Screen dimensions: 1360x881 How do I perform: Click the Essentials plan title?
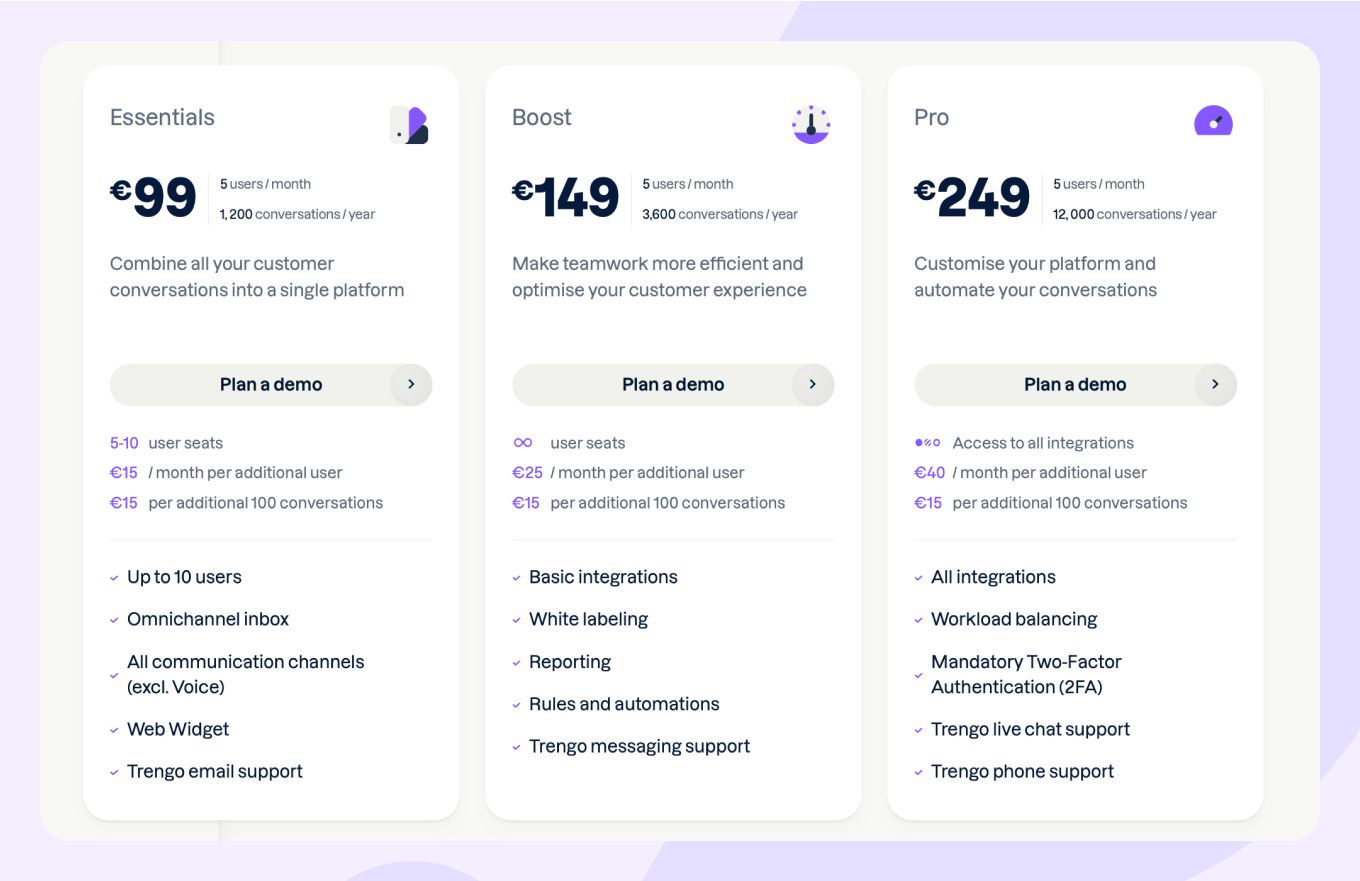162,117
